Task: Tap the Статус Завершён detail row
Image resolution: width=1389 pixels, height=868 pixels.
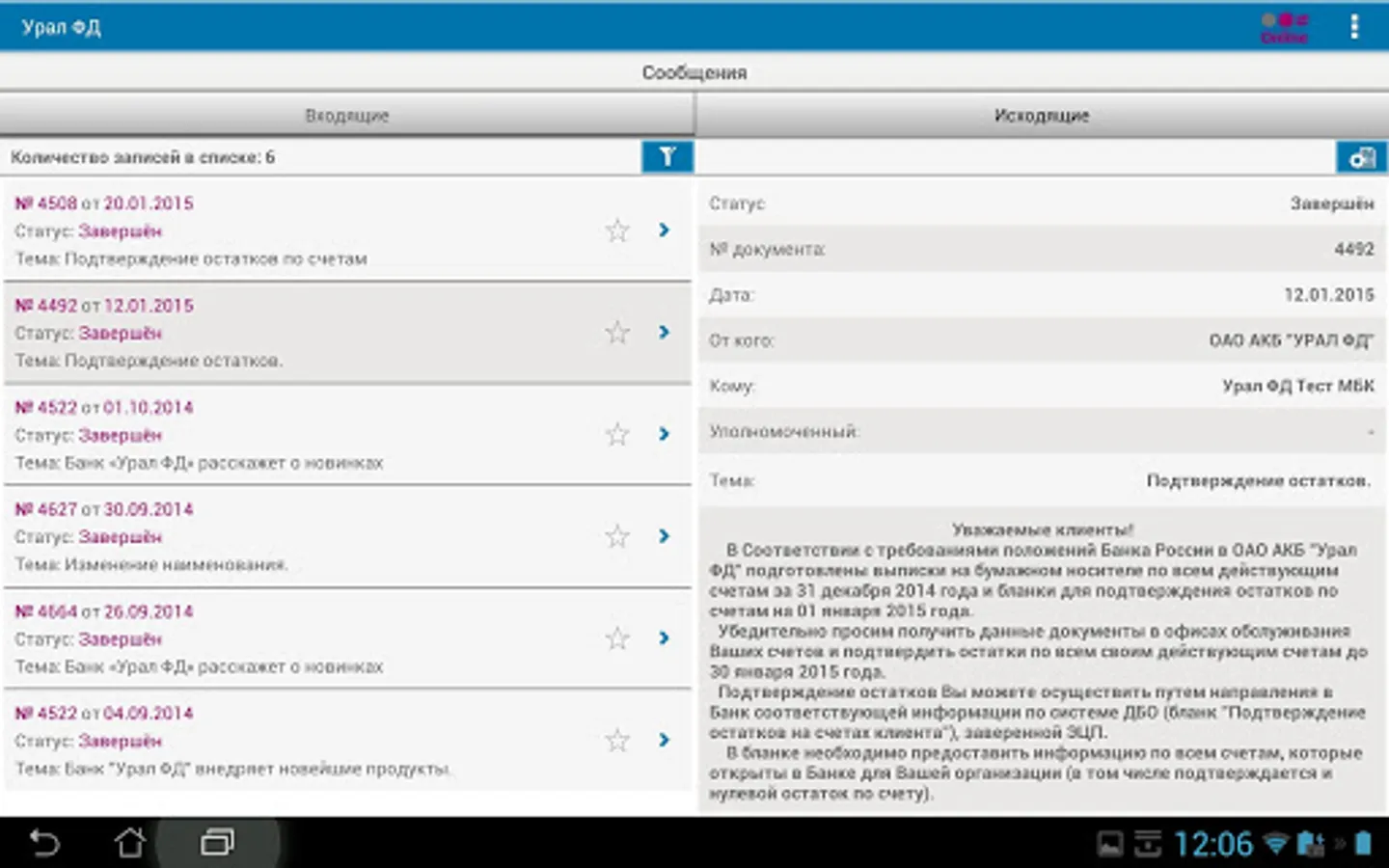Action: pos(1042,203)
